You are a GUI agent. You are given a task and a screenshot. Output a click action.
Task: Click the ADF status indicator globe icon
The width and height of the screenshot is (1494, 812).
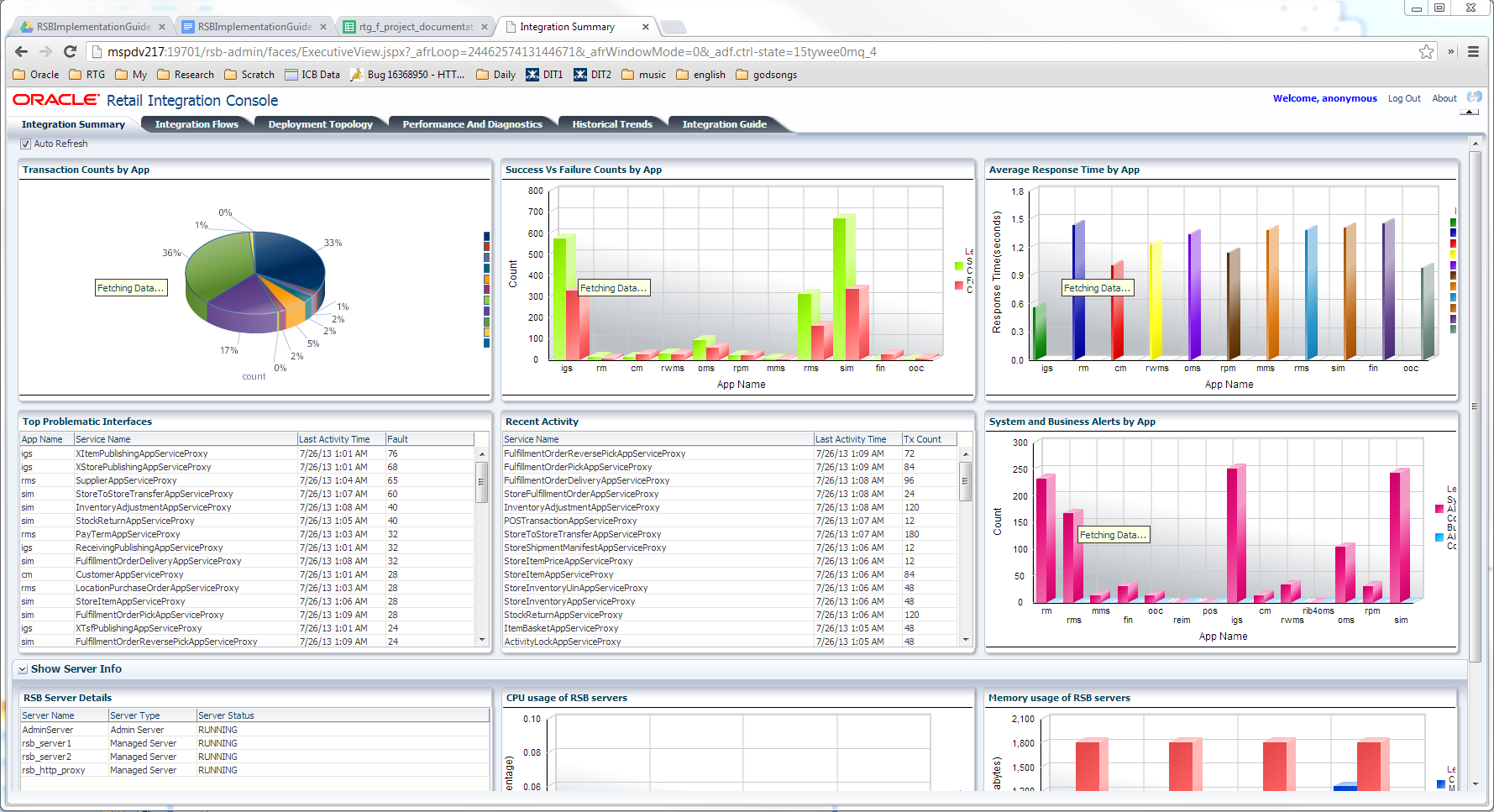pos(1474,97)
